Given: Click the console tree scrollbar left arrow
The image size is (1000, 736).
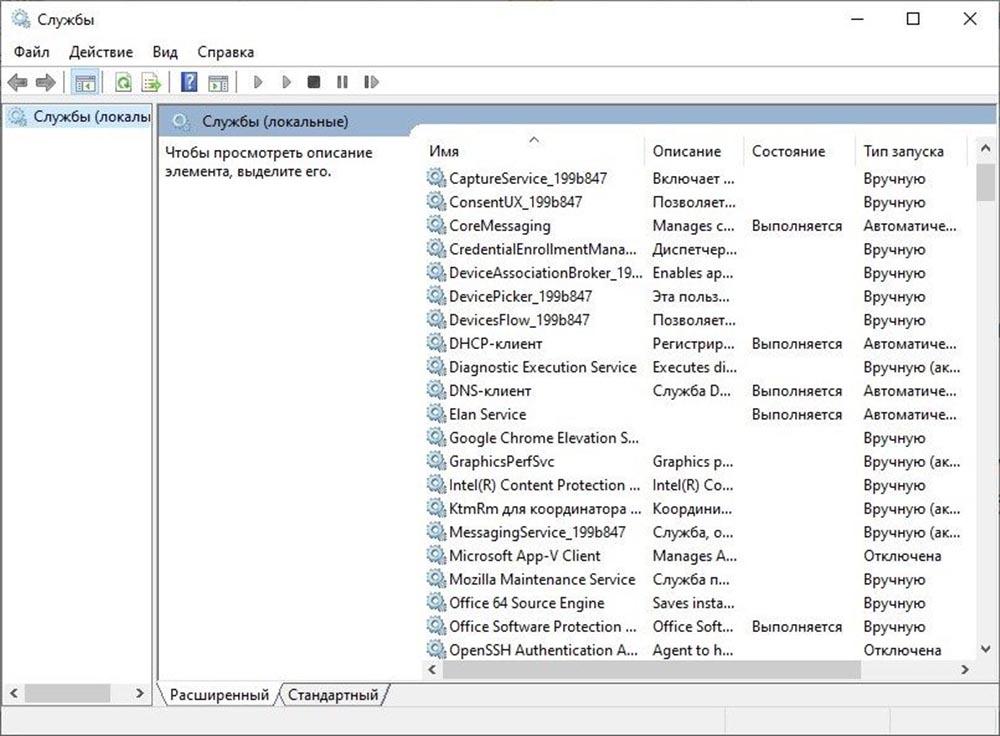Looking at the screenshot, I should click(14, 693).
